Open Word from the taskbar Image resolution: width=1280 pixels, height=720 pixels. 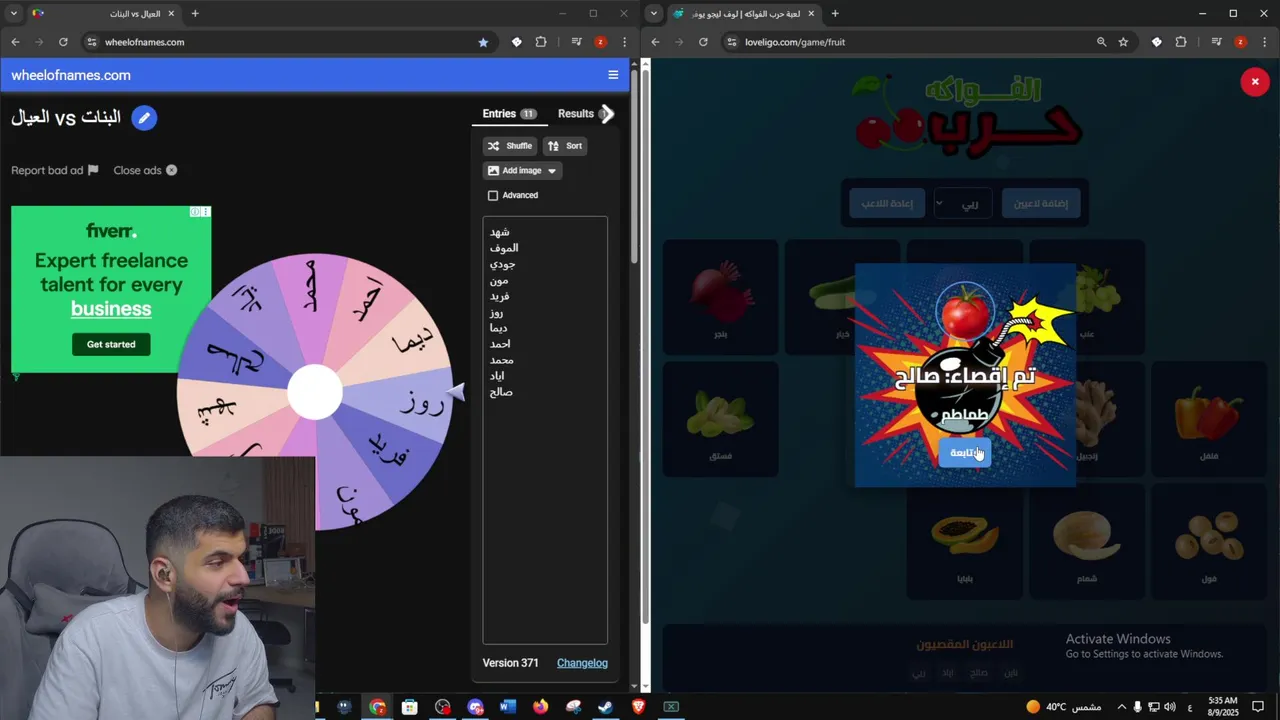pos(508,707)
